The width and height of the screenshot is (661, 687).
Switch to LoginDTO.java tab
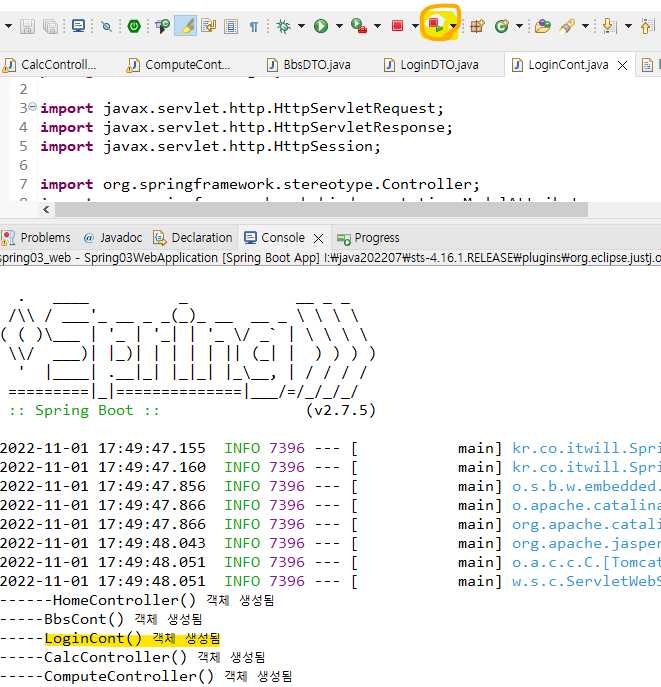coord(431,65)
